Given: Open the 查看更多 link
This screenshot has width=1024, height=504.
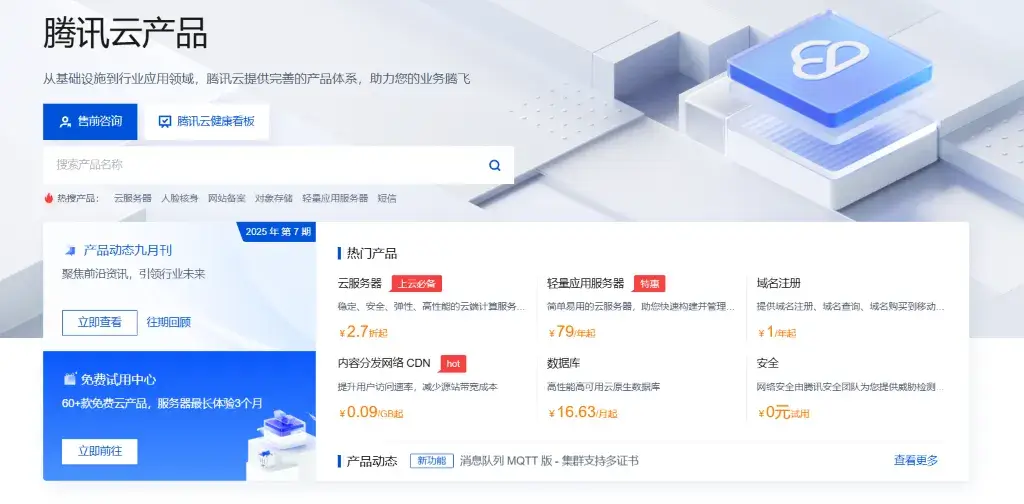Looking at the screenshot, I should (x=916, y=460).
